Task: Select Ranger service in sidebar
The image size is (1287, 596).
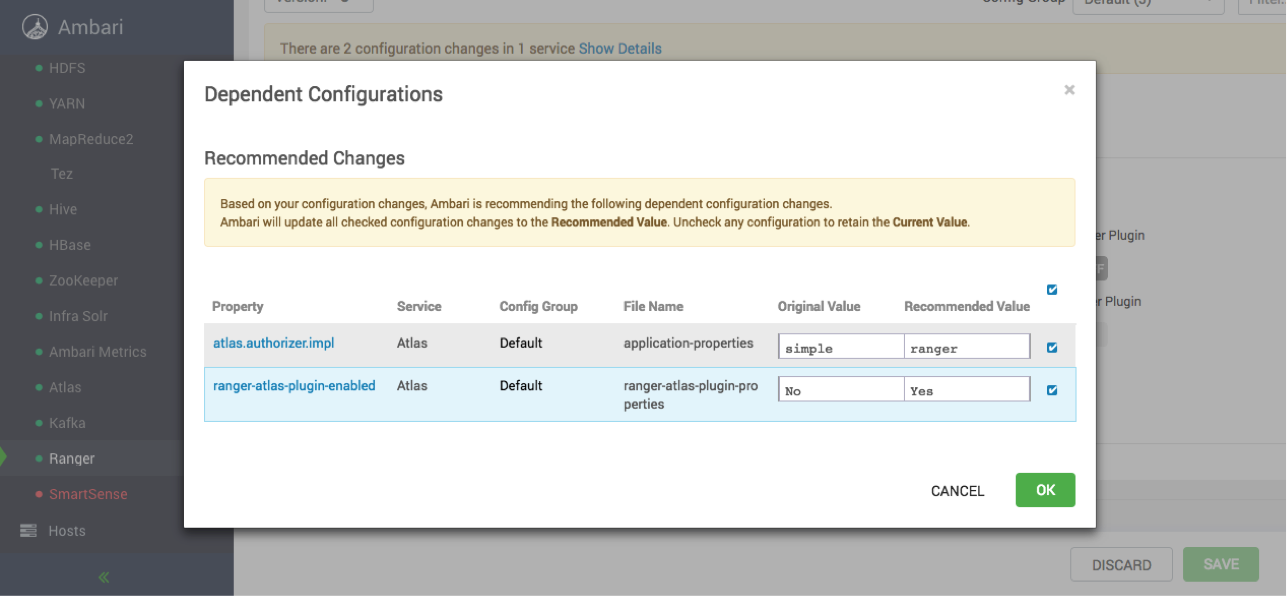Action: pos(72,459)
